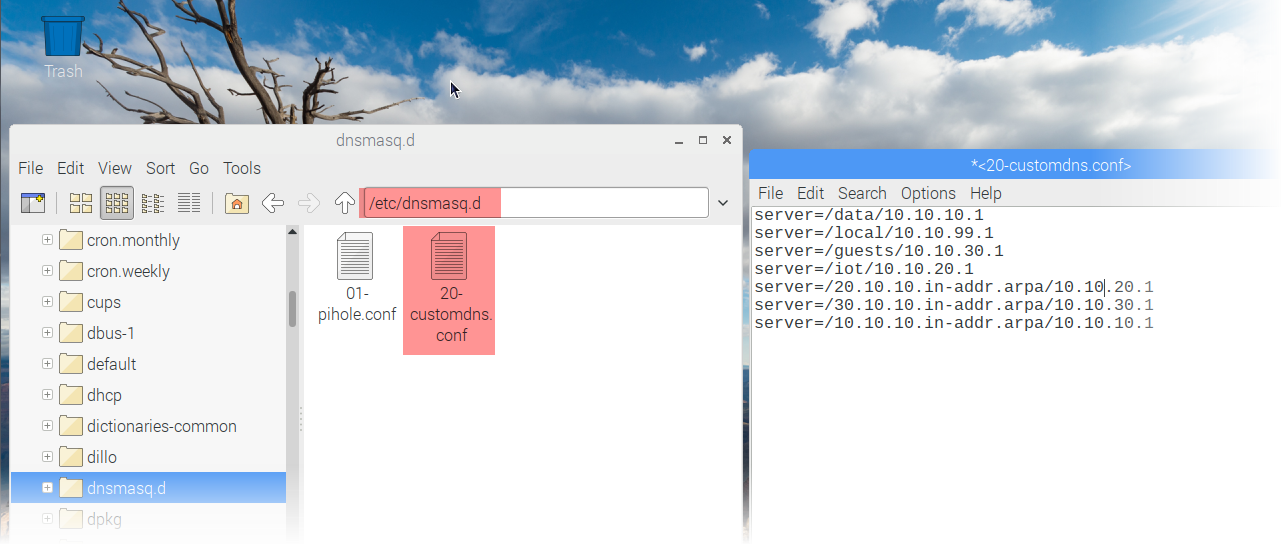Expand the dbus-1 folder node
The width and height of the screenshot is (1282, 545).
(47, 333)
